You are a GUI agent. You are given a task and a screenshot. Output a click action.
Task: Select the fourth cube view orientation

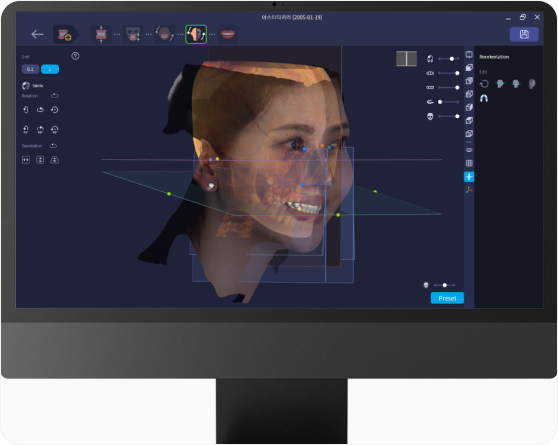[469, 107]
